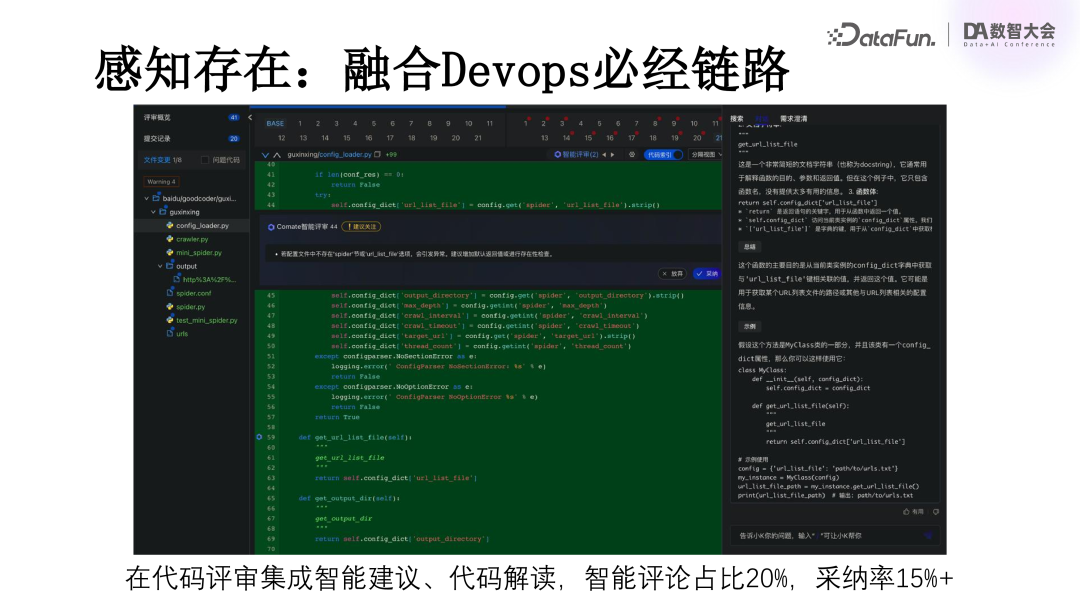
Task: Click Python icon beside mini_spider.py
Action: coord(169,252)
